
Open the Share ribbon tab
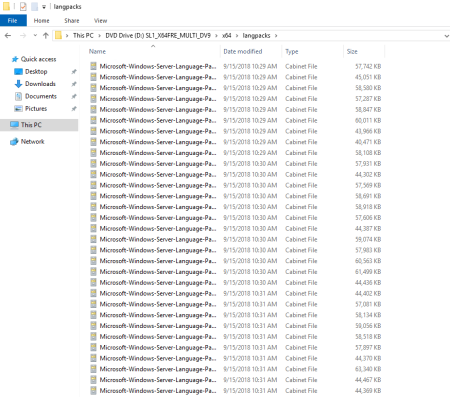coord(72,21)
